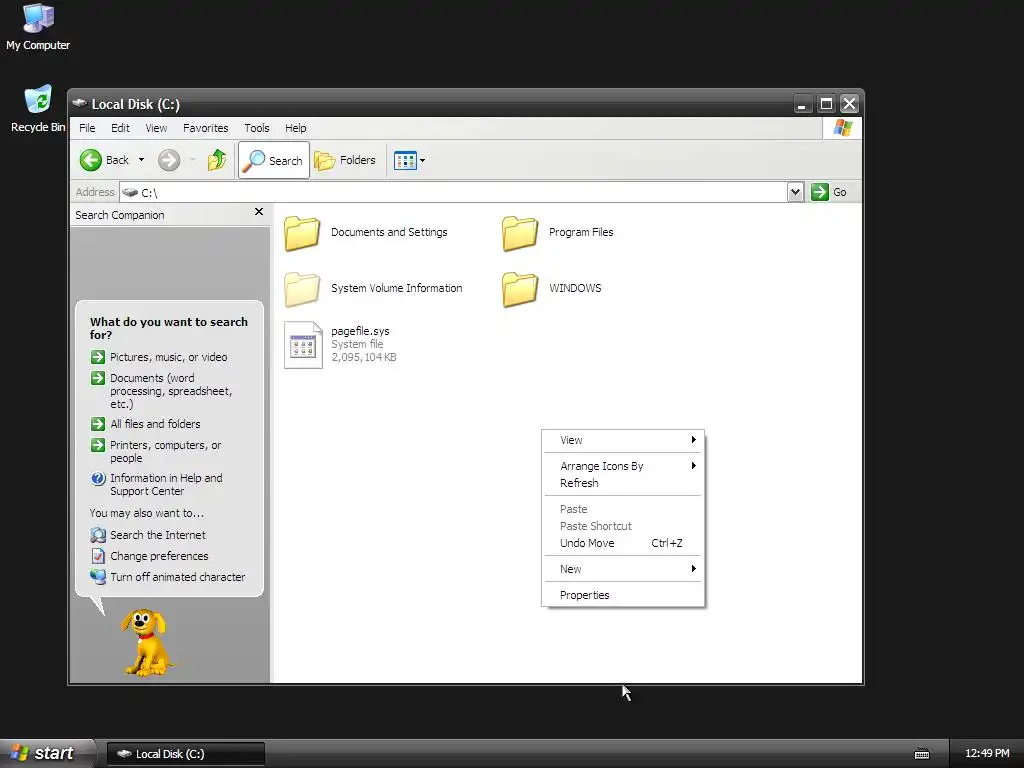Search for Pictures, music, or video
1024x768 pixels.
pos(168,357)
